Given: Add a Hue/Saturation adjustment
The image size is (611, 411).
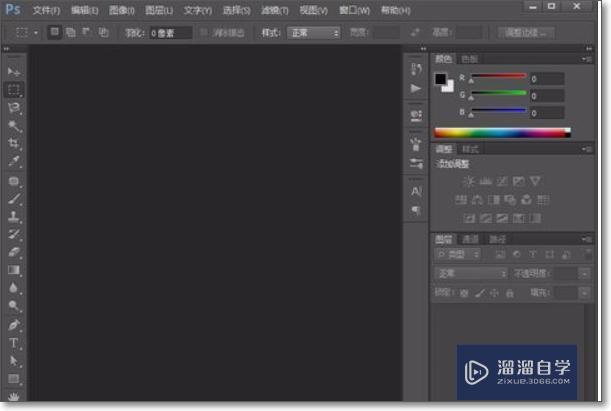Looking at the screenshot, I should (x=461, y=200).
